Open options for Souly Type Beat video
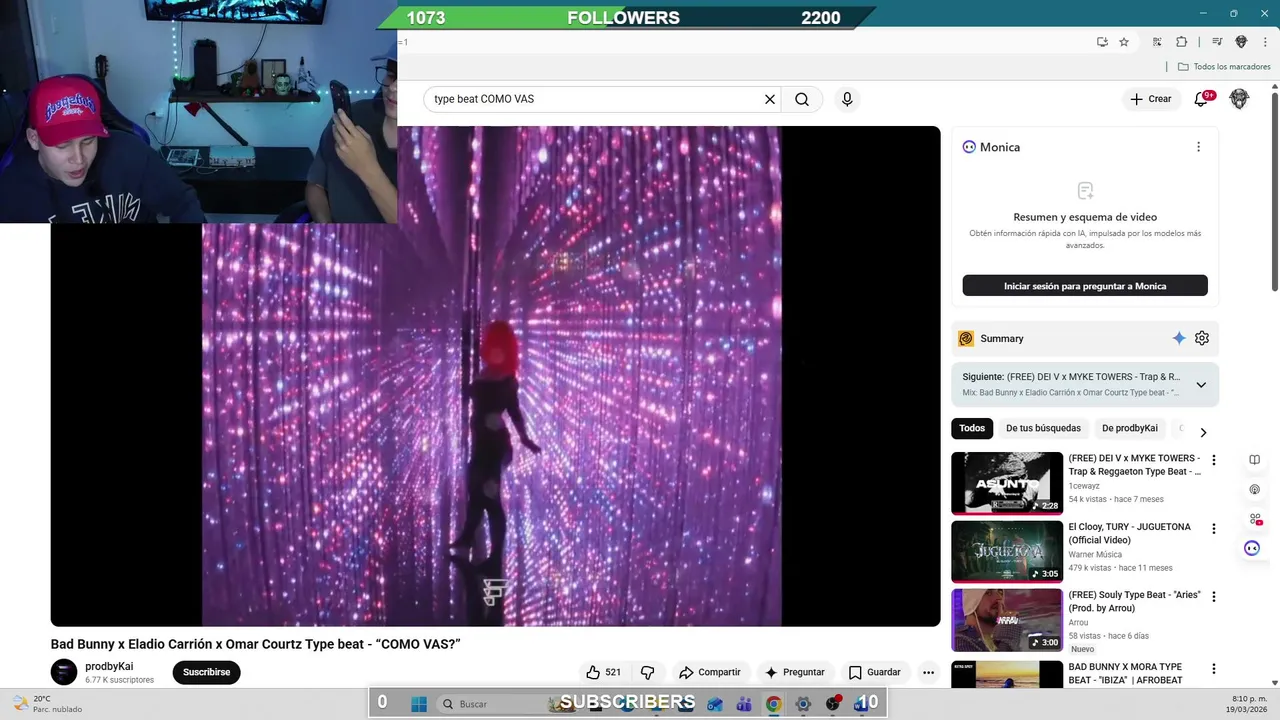 coord(1214,597)
